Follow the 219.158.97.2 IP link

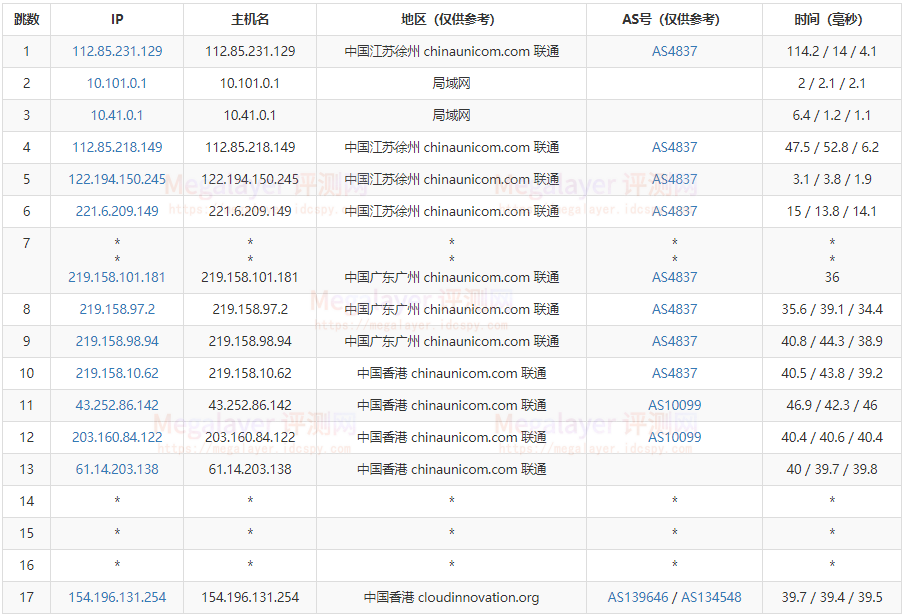[117, 309]
